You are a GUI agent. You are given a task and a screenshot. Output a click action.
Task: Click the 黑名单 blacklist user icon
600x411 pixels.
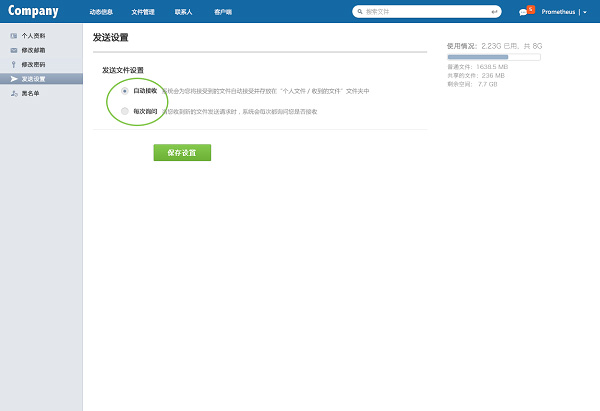[x=13, y=92]
